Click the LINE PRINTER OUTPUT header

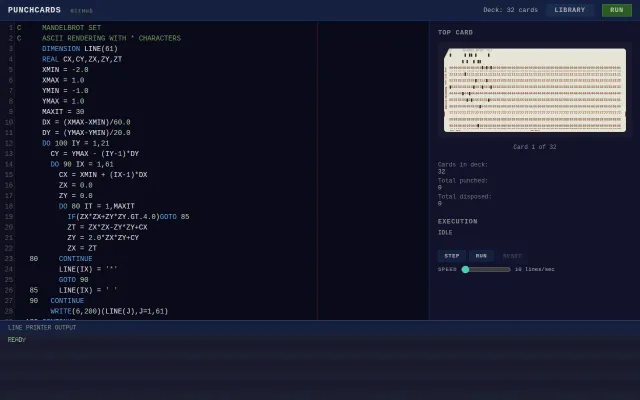point(42,328)
